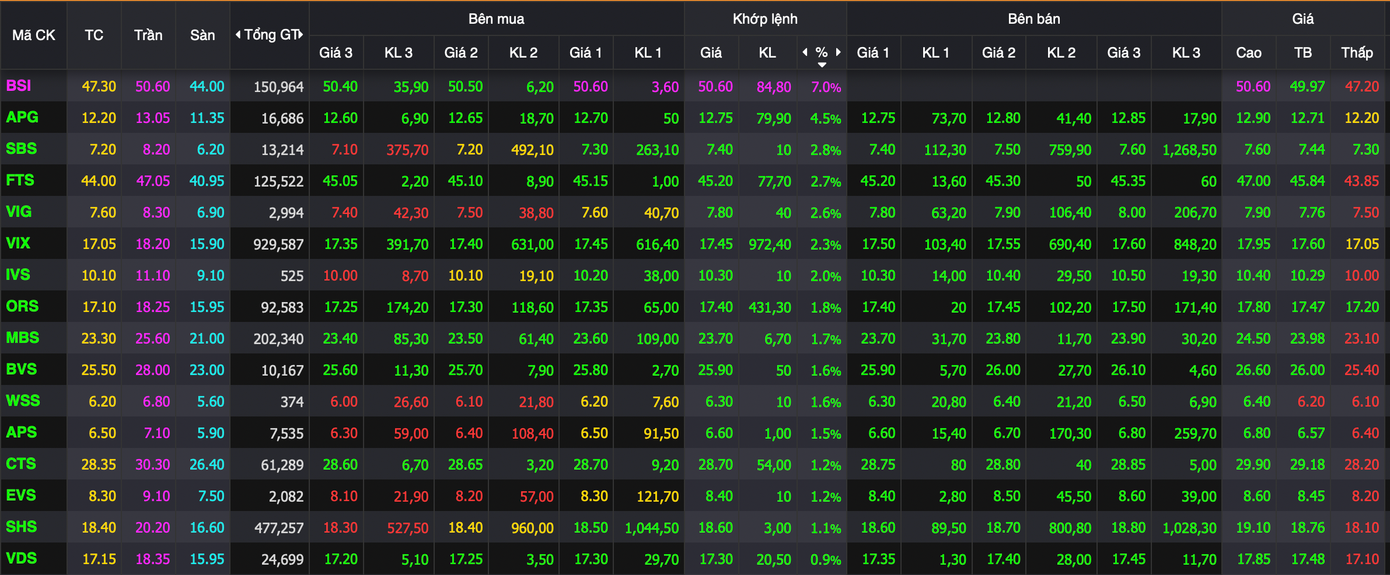The image size is (1390, 575).
Task: Open the SHS stock symbol
Action: [21, 527]
